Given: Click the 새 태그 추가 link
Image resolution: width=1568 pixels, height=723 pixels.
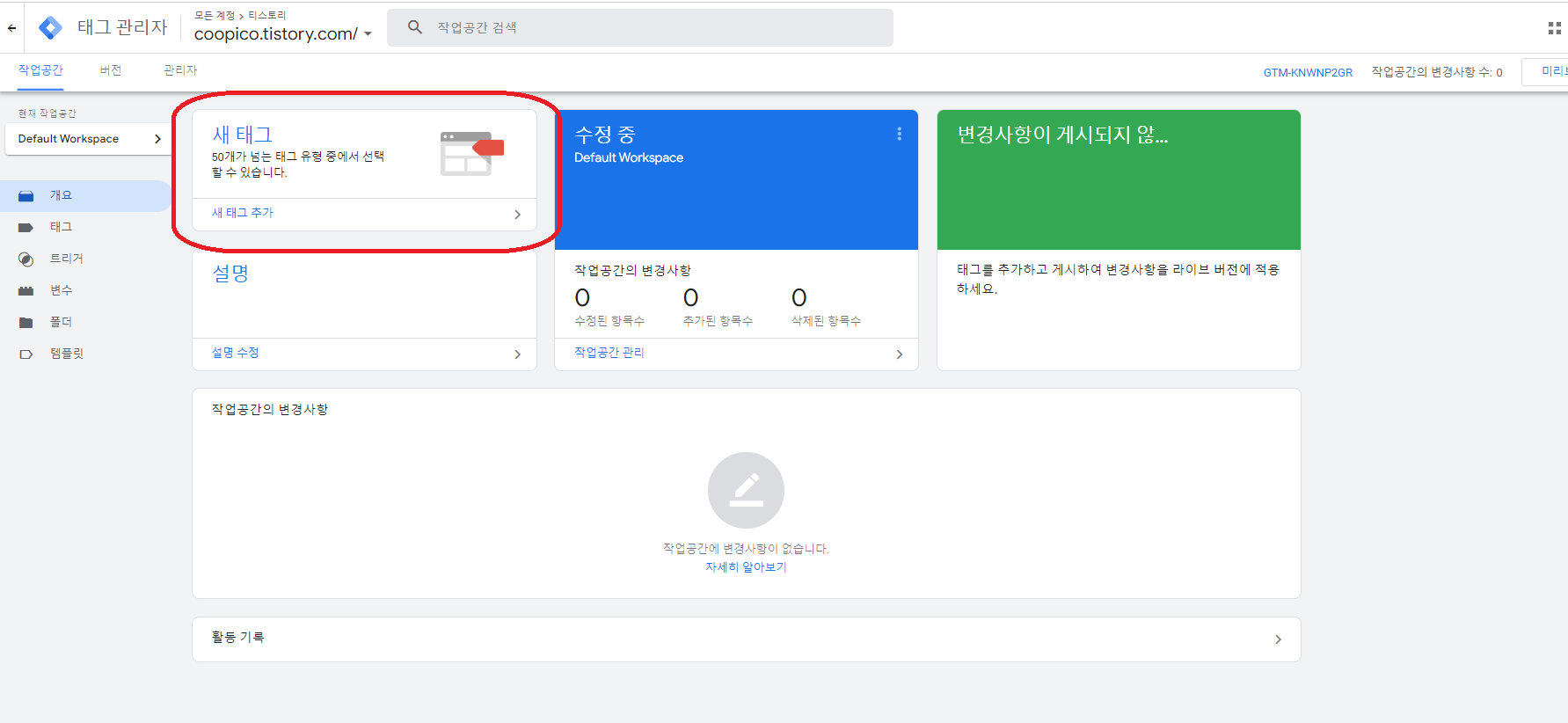Looking at the screenshot, I should point(243,213).
